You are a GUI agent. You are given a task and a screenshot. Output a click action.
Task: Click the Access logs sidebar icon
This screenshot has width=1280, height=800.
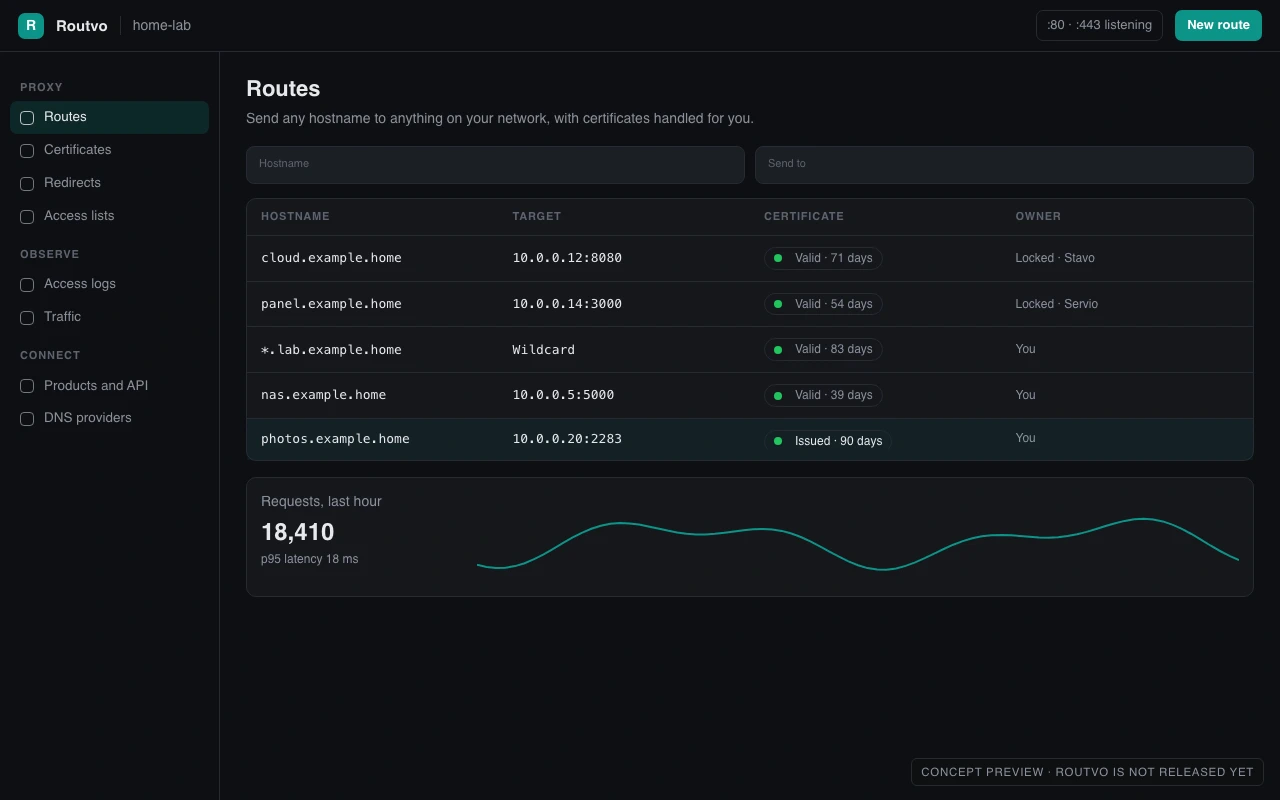click(x=27, y=285)
